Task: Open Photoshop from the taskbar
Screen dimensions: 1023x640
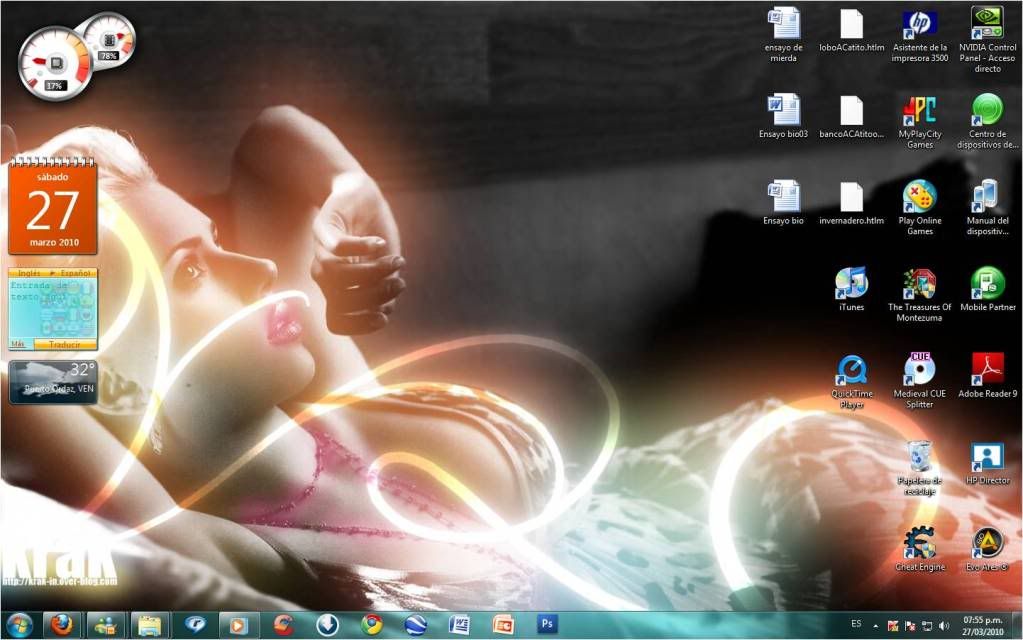Action: pos(547,625)
